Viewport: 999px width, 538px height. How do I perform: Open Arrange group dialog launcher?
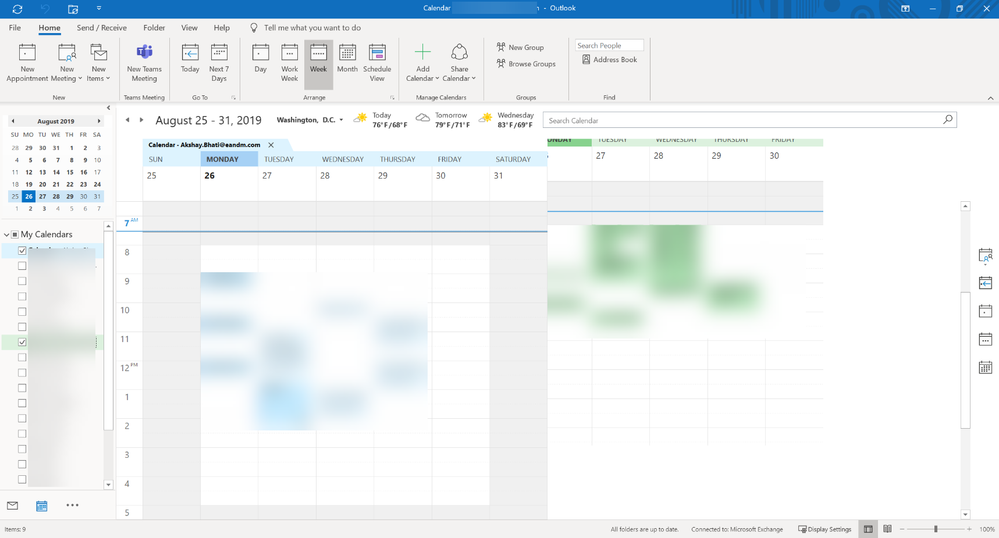coord(392,98)
